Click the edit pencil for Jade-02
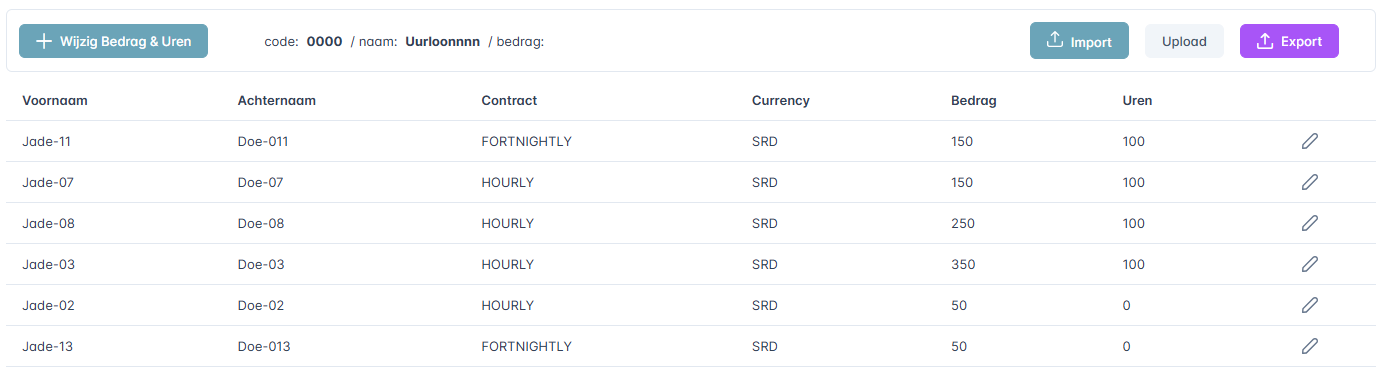Viewport: 1390px width, 380px height. (x=1309, y=305)
